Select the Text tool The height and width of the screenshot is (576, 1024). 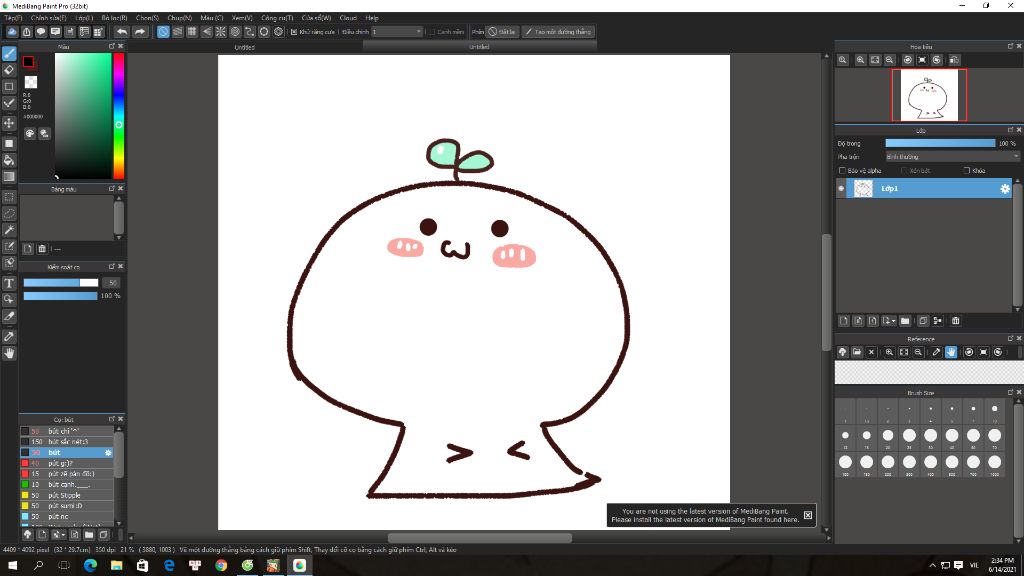coord(9,283)
